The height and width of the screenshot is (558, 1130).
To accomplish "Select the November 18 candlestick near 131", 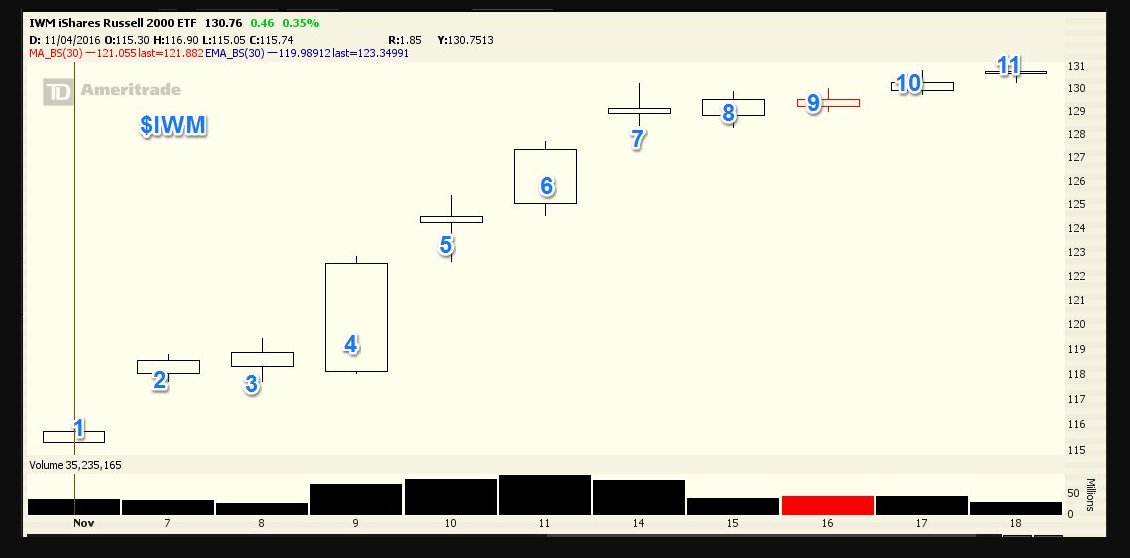I will [1016, 72].
